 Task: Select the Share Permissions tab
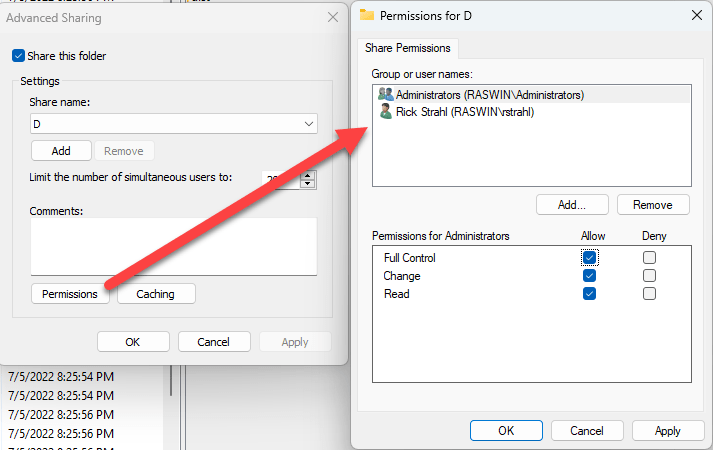(x=407, y=48)
